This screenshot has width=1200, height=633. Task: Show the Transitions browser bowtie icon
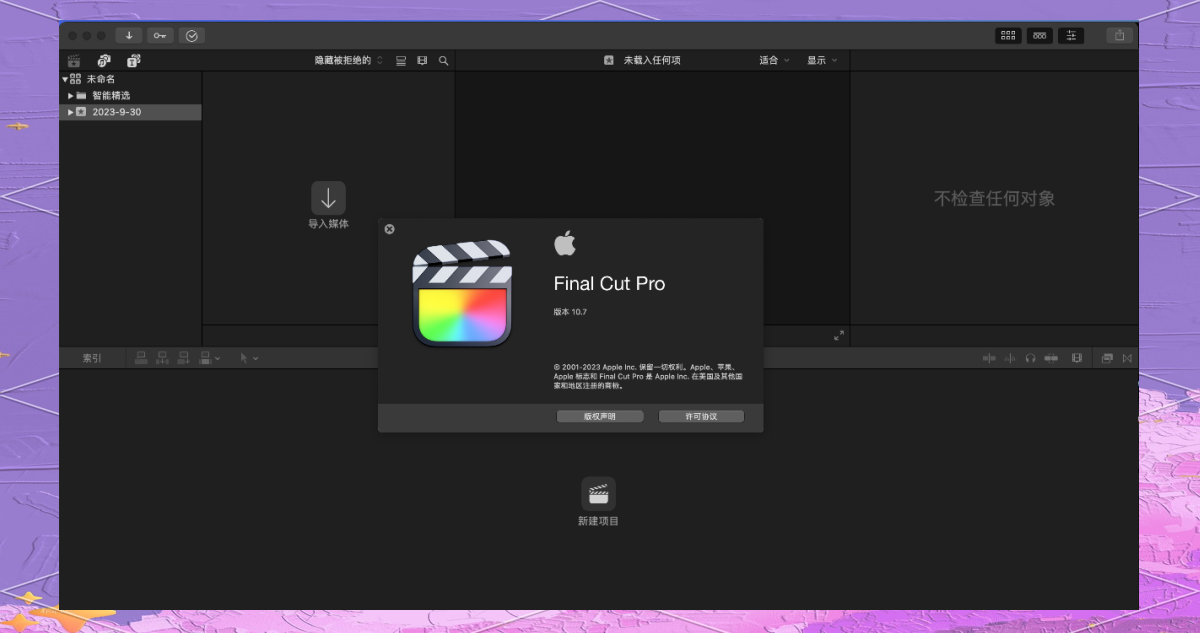click(x=1128, y=358)
